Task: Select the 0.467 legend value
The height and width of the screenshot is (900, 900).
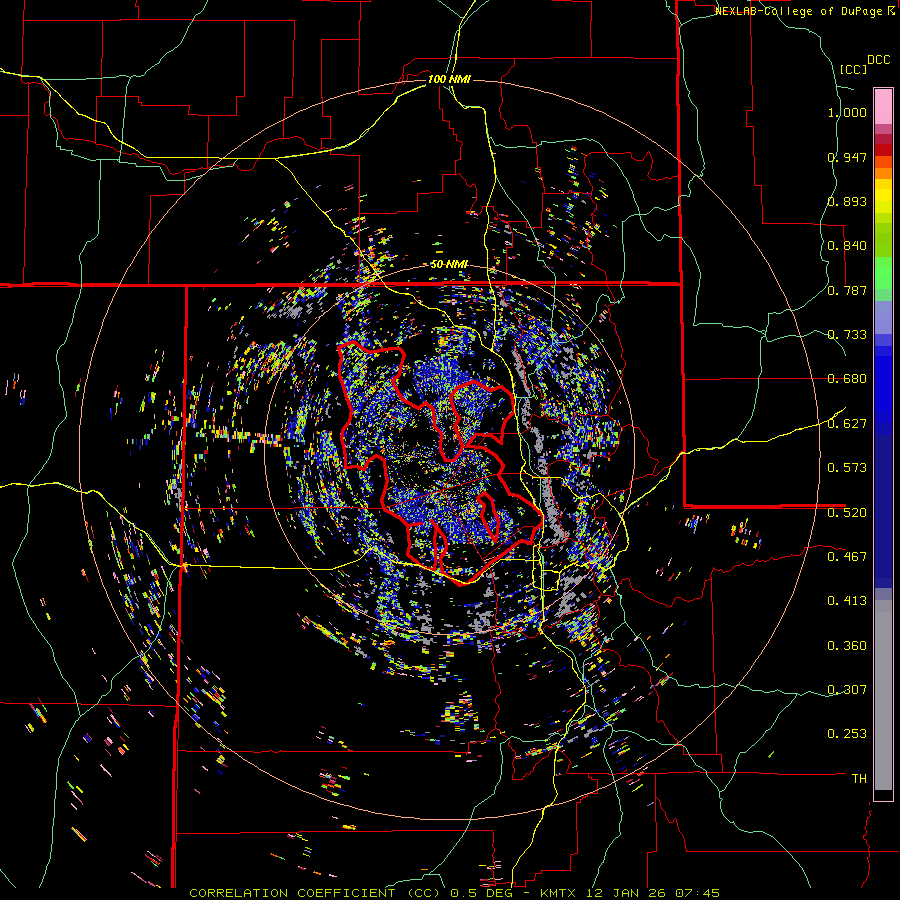Action: [847, 556]
